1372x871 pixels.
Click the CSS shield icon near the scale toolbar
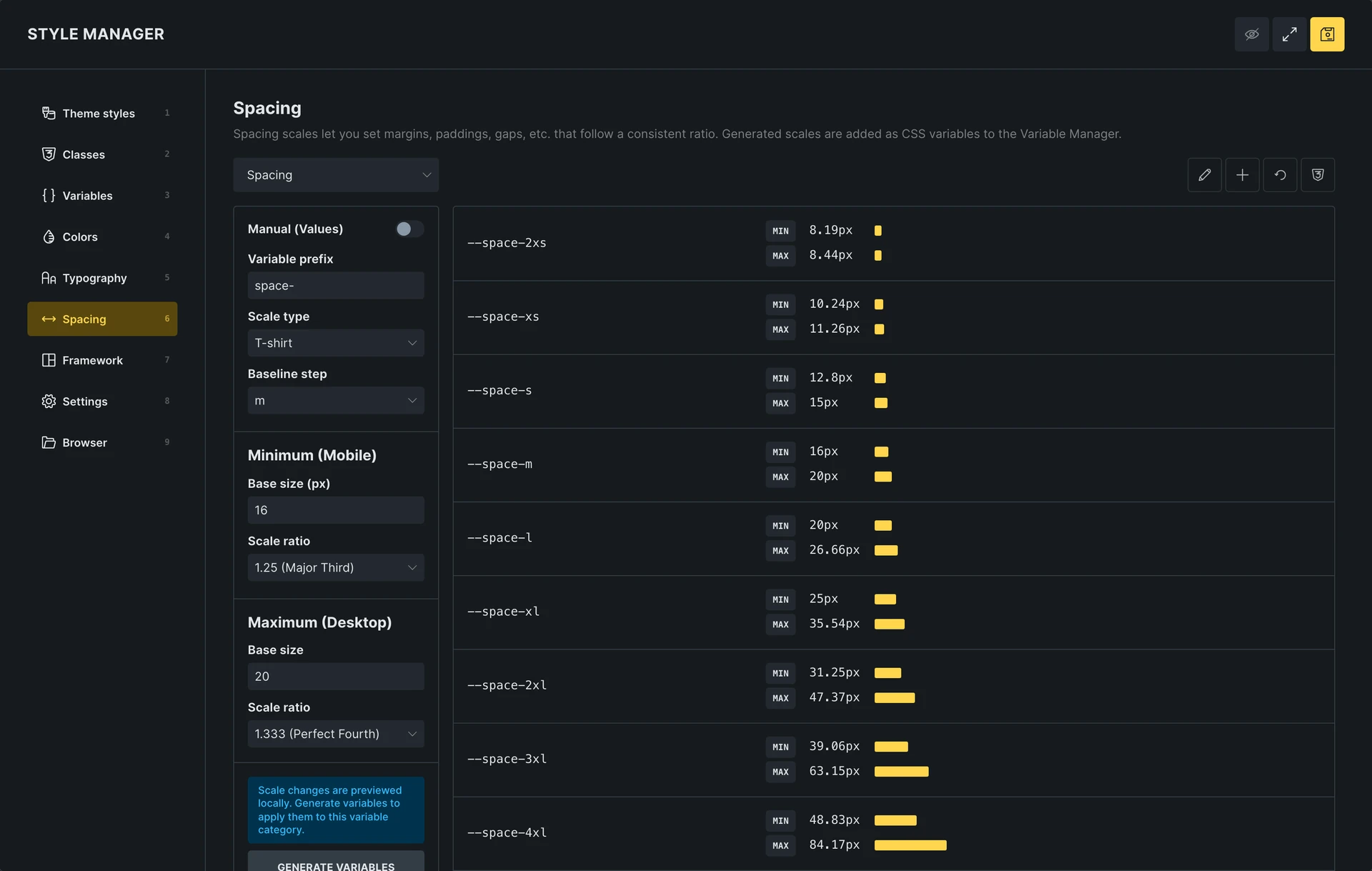(x=1318, y=175)
